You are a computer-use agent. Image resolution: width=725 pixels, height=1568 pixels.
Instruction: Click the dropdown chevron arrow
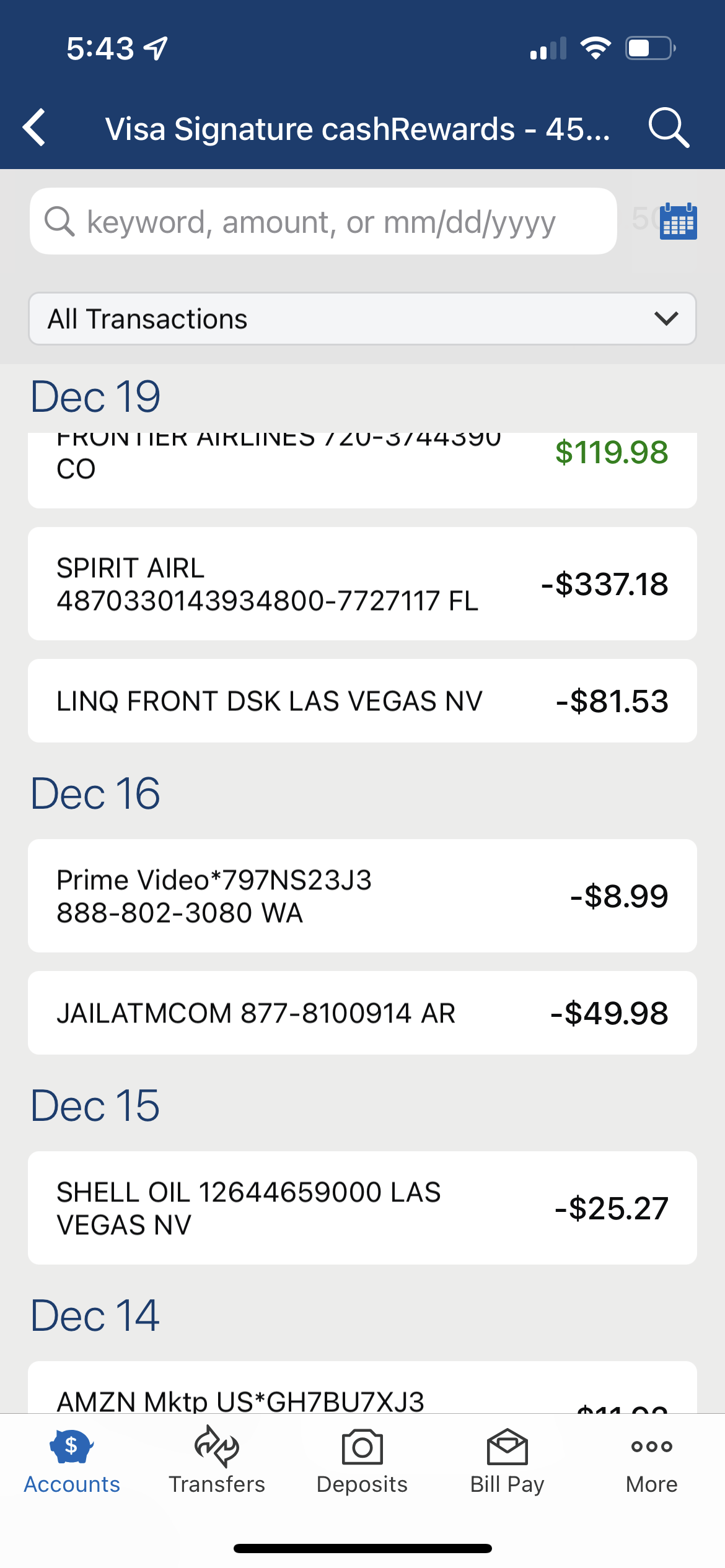(x=666, y=319)
